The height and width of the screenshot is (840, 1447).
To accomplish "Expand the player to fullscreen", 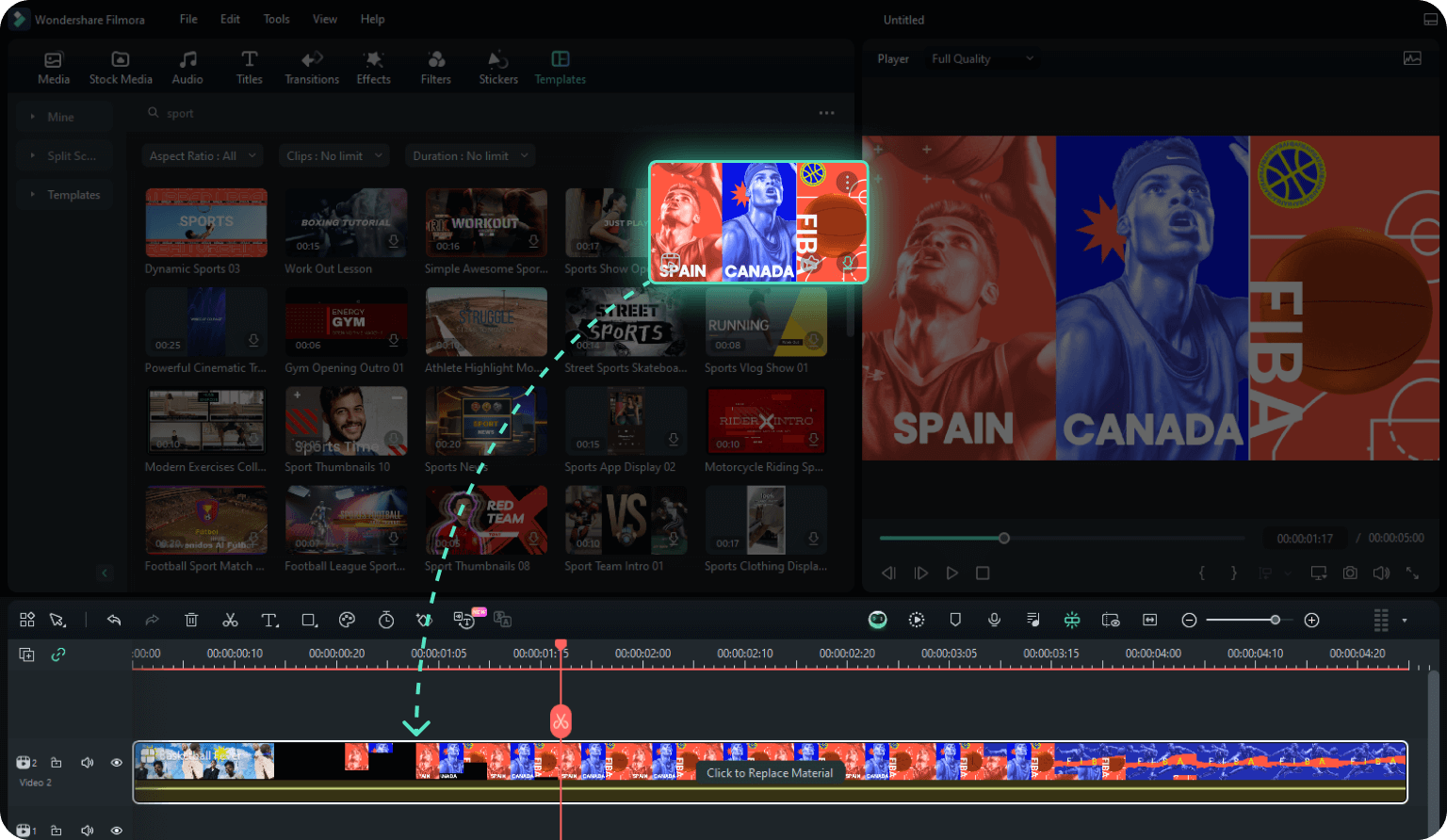I will (x=1412, y=573).
